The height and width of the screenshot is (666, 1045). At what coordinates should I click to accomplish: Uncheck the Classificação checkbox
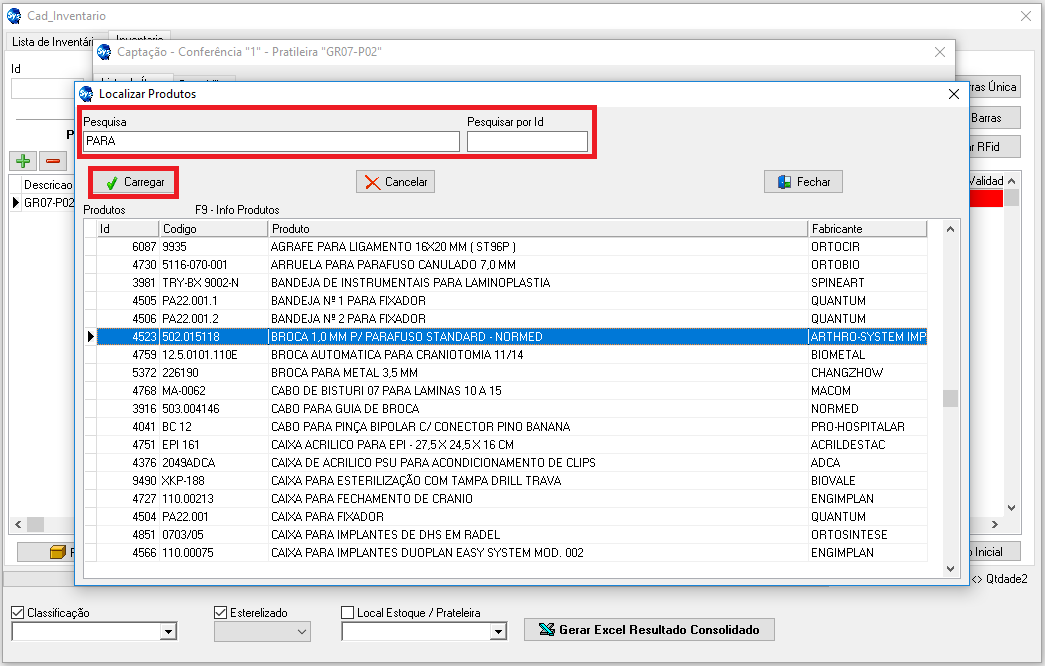(x=18, y=612)
